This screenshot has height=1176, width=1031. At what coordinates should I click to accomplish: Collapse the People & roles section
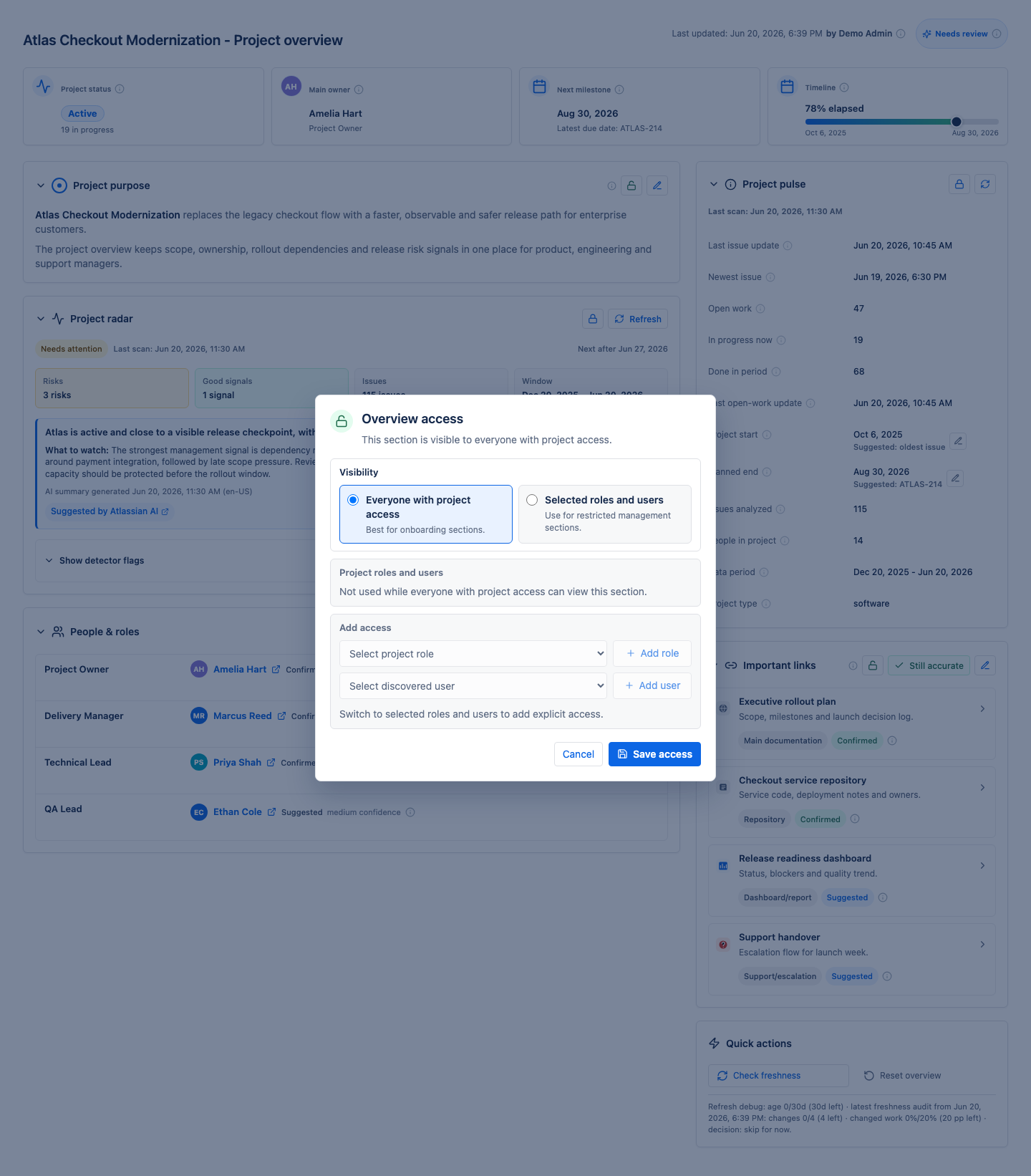(41, 632)
